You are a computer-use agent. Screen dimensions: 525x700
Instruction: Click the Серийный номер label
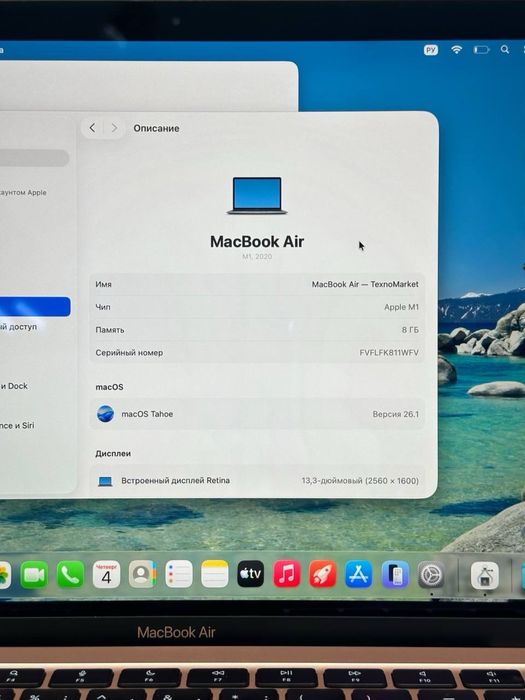(129, 353)
